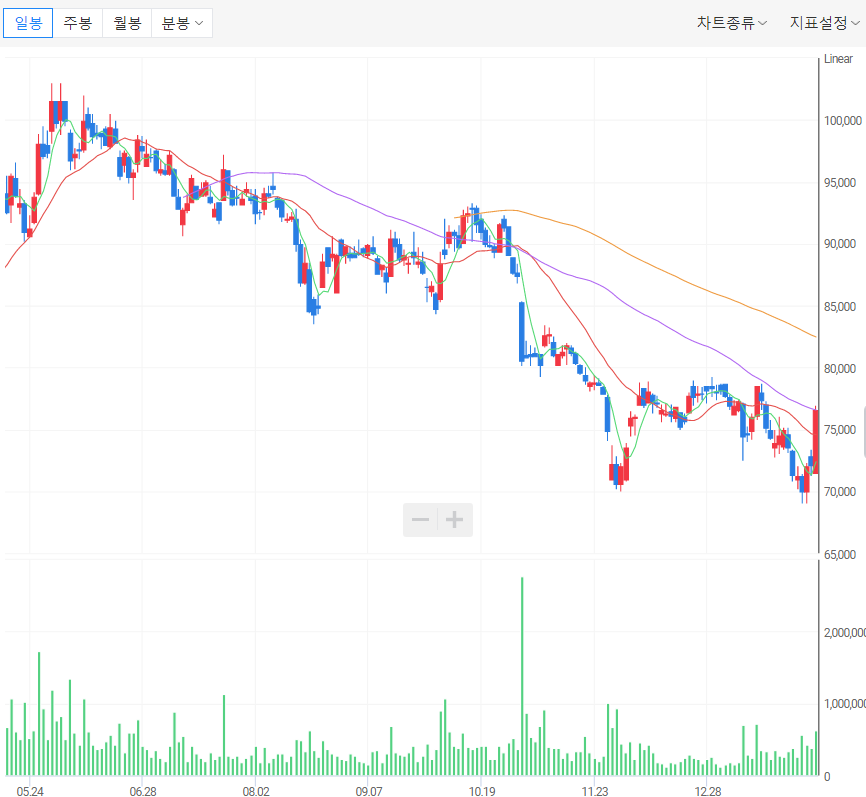Screen dimensions: 866x797
Task: Click the 11.23 date label
Action: [594, 791]
